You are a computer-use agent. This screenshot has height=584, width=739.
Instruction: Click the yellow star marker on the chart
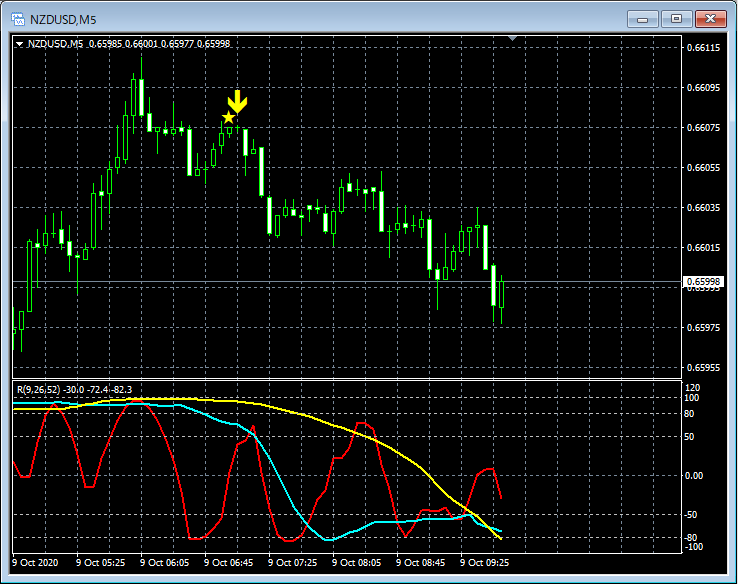[228, 117]
